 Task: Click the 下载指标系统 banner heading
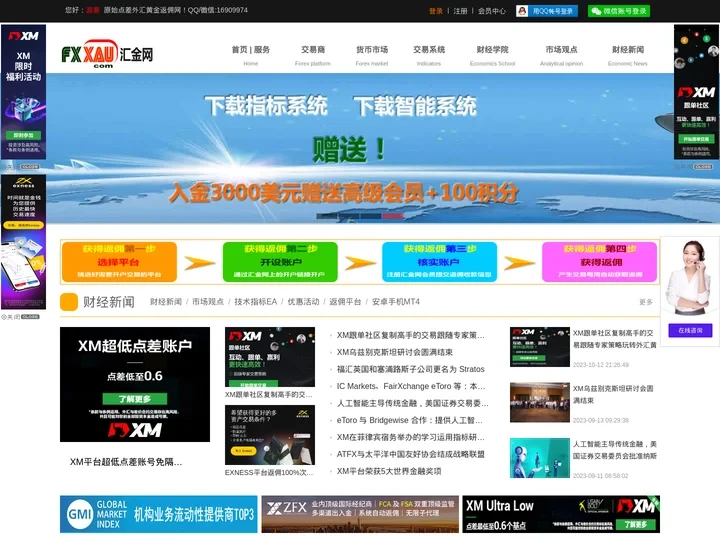click(x=266, y=106)
